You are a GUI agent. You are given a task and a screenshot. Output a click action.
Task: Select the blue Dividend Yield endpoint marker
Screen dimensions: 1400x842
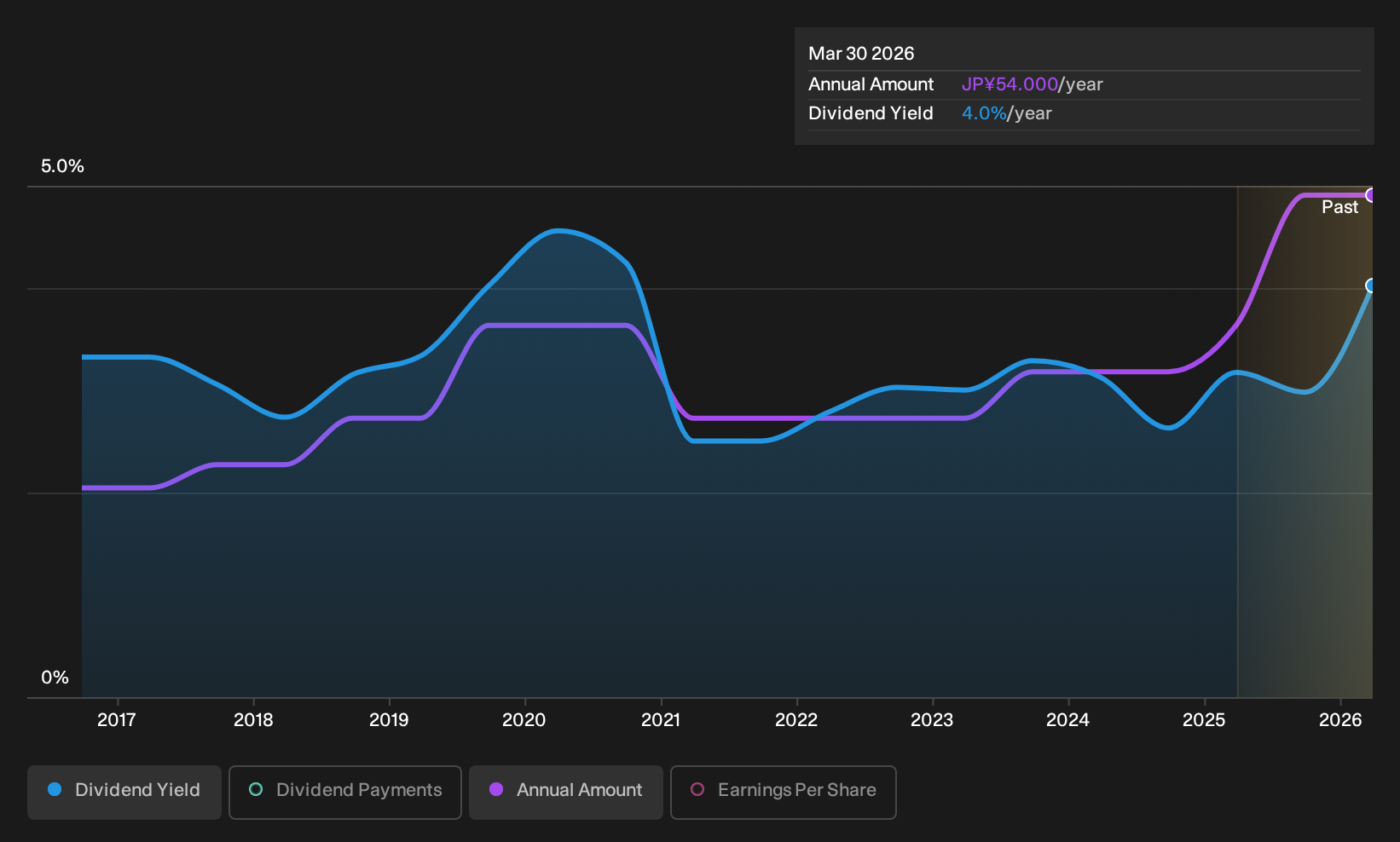pyautogui.click(x=1371, y=285)
